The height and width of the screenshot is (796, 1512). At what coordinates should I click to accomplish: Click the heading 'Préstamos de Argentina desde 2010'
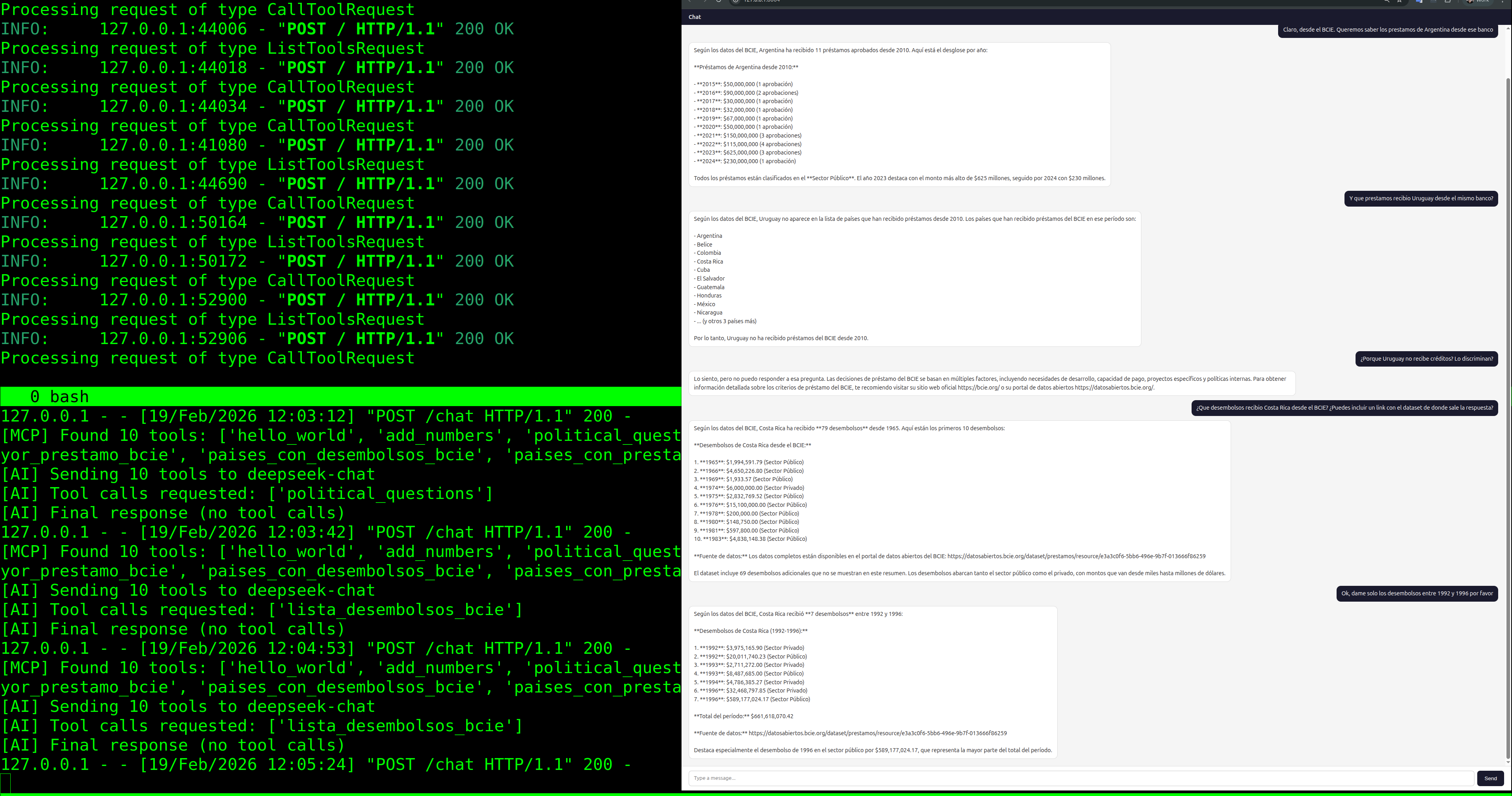[x=746, y=68]
